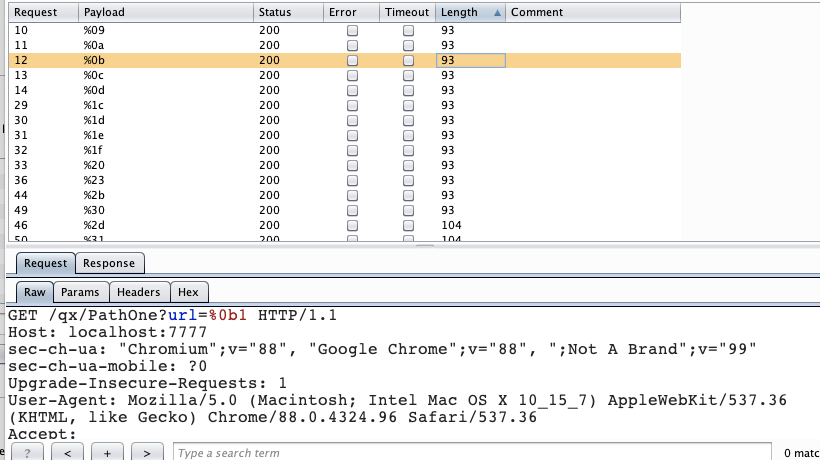820x460 pixels.
Task: Toggle Timeout checkbox for payload %20
Action: coord(408,165)
